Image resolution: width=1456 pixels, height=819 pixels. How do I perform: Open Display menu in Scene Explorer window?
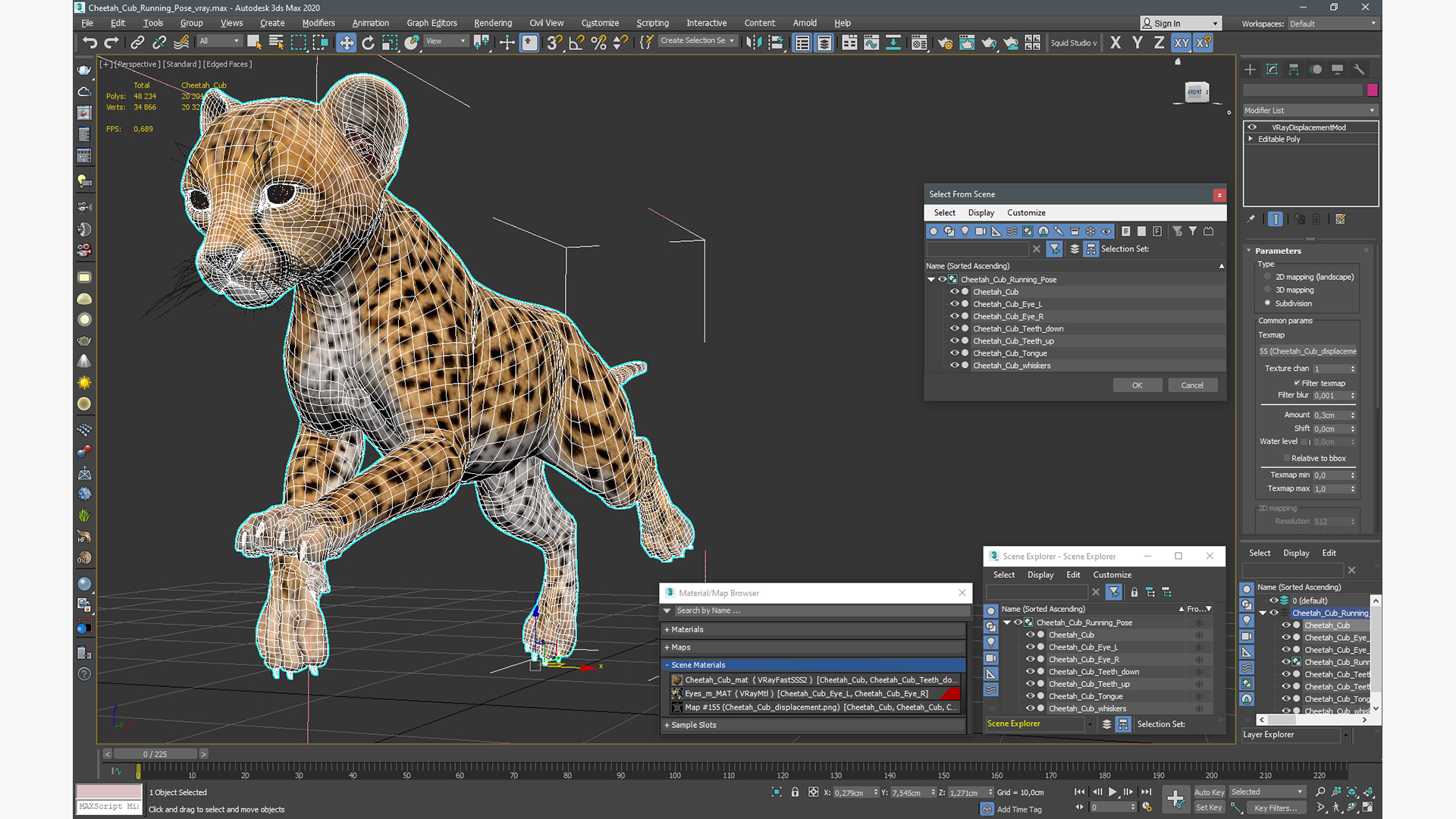[x=1040, y=575]
